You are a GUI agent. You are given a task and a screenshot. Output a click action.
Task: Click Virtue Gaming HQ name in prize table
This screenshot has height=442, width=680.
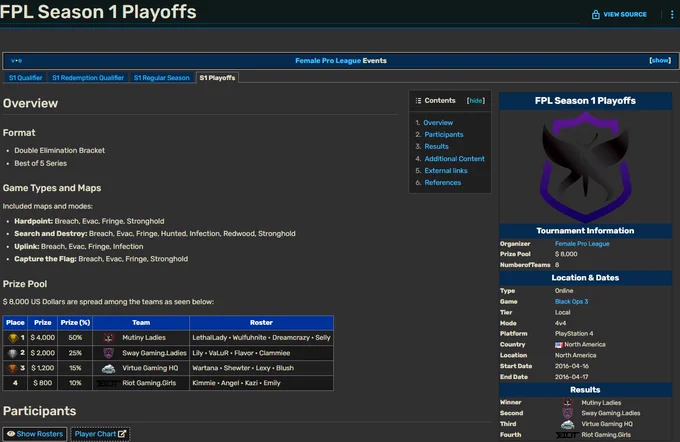(150, 368)
